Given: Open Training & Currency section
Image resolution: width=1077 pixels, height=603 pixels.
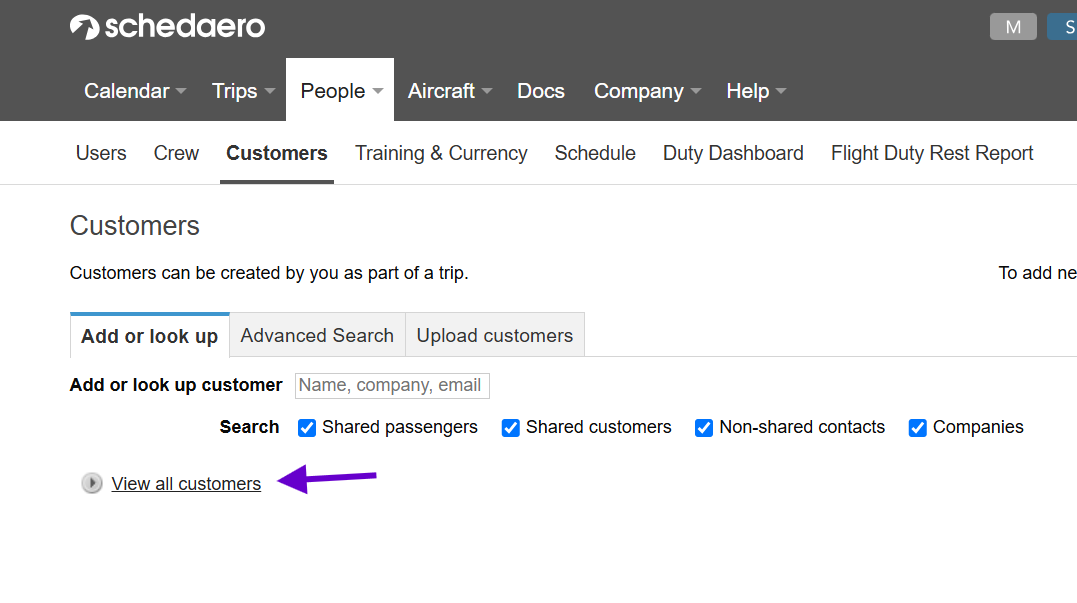Looking at the screenshot, I should (x=441, y=153).
